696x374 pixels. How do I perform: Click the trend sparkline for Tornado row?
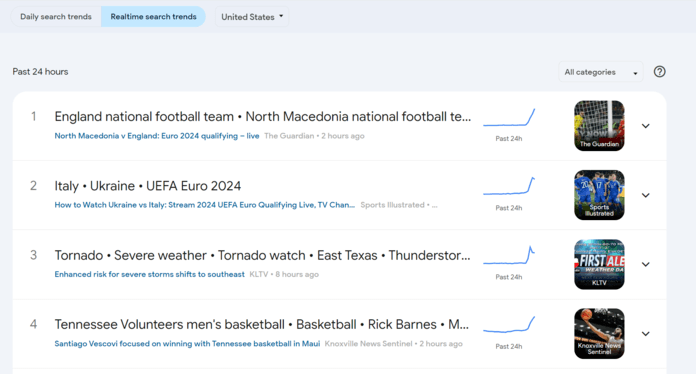click(x=509, y=256)
